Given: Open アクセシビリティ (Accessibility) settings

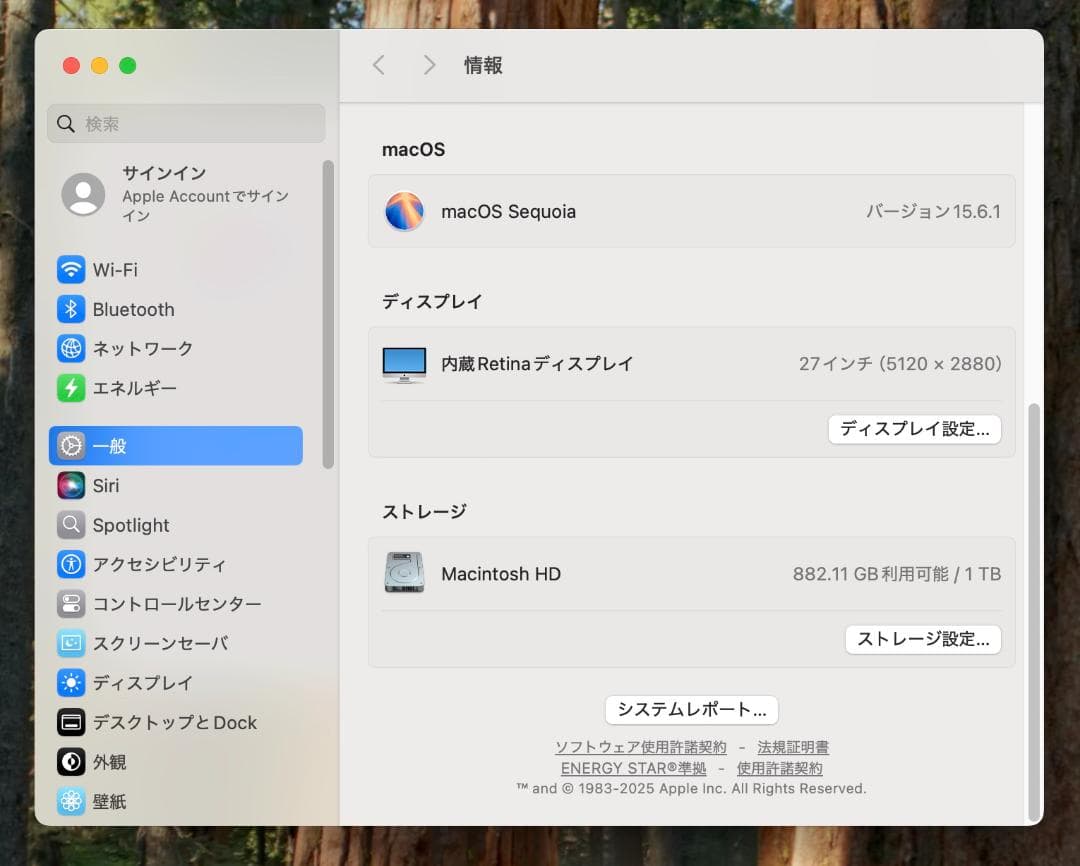Looking at the screenshot, I should click(x=71, y=564).
